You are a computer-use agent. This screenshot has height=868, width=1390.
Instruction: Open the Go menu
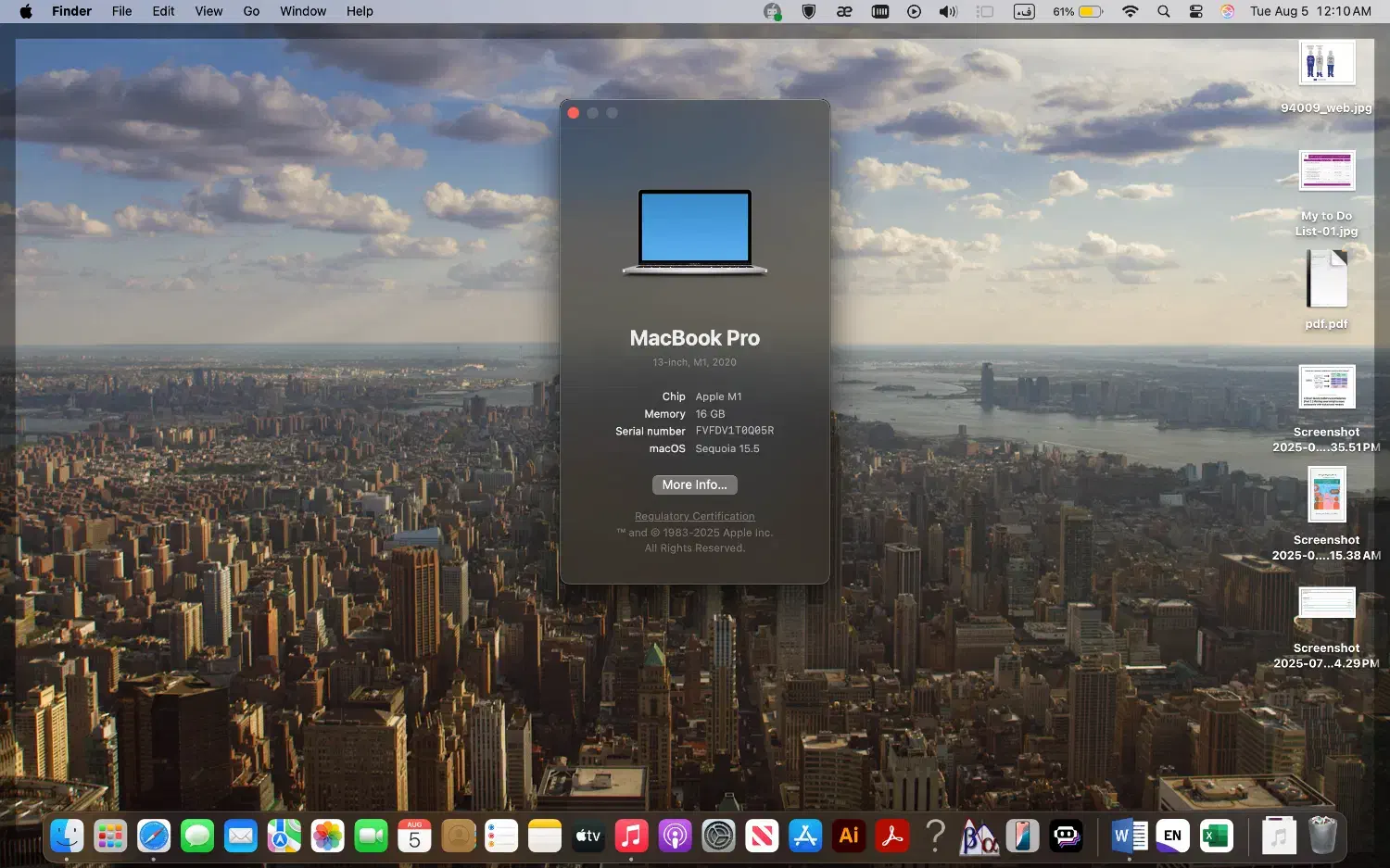(x=251, y=11)
